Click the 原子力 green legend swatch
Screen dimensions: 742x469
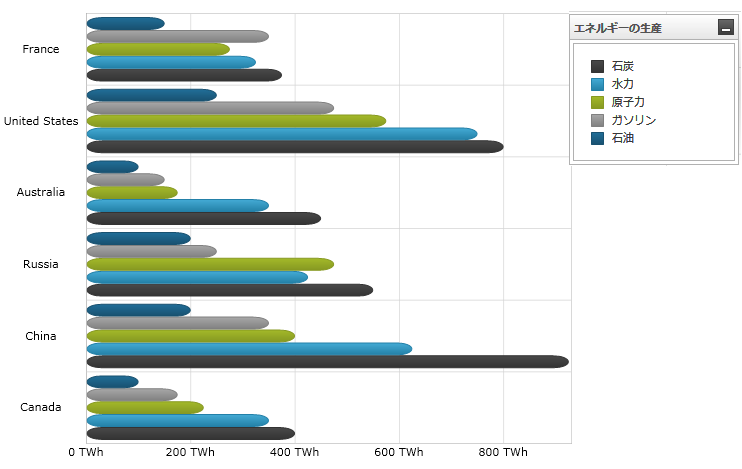click(598, 102)
